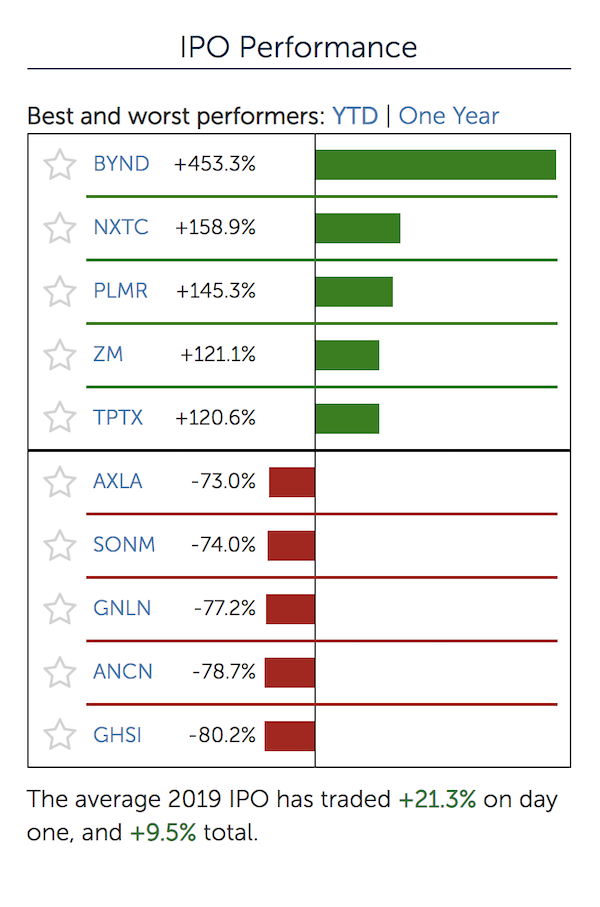Toggle the star beside SONM
600x907 pixels.
pos(60,545)
